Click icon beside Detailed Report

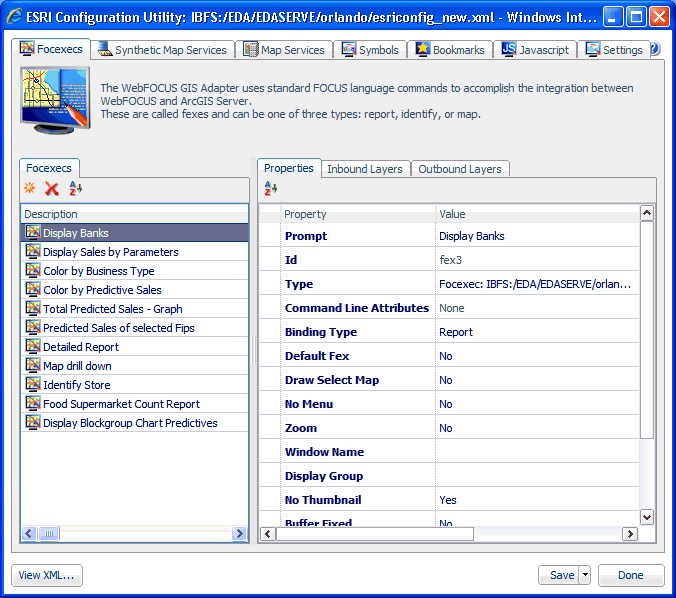(x=33, y=346)
